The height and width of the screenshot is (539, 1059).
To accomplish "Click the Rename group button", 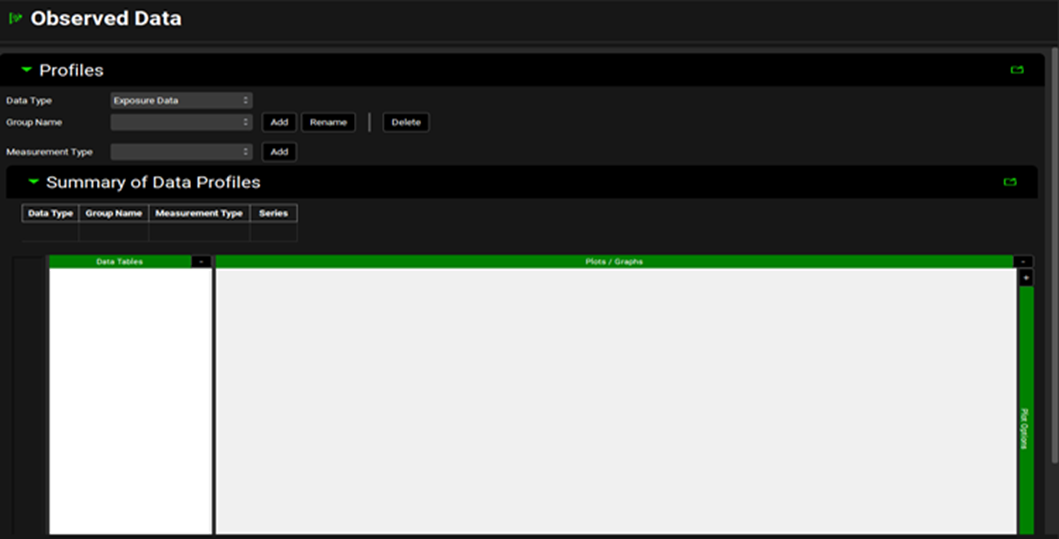I will point(328,122).
